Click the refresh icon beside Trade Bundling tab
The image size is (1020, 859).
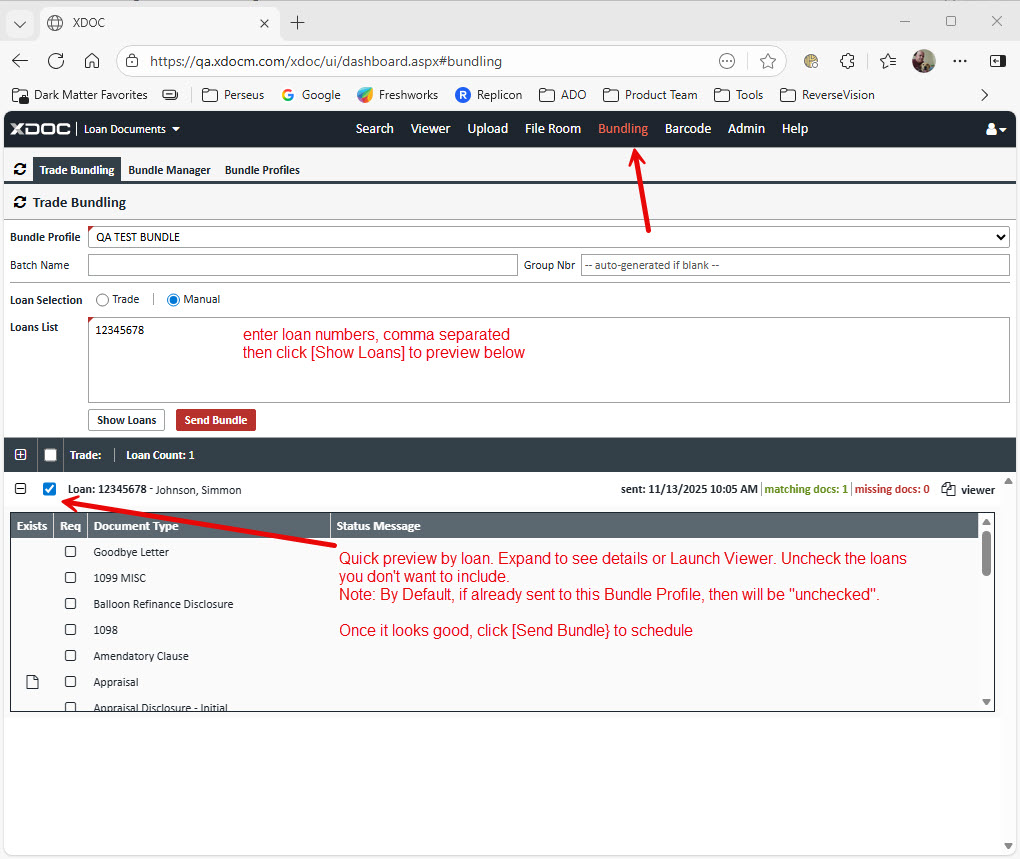20,170
